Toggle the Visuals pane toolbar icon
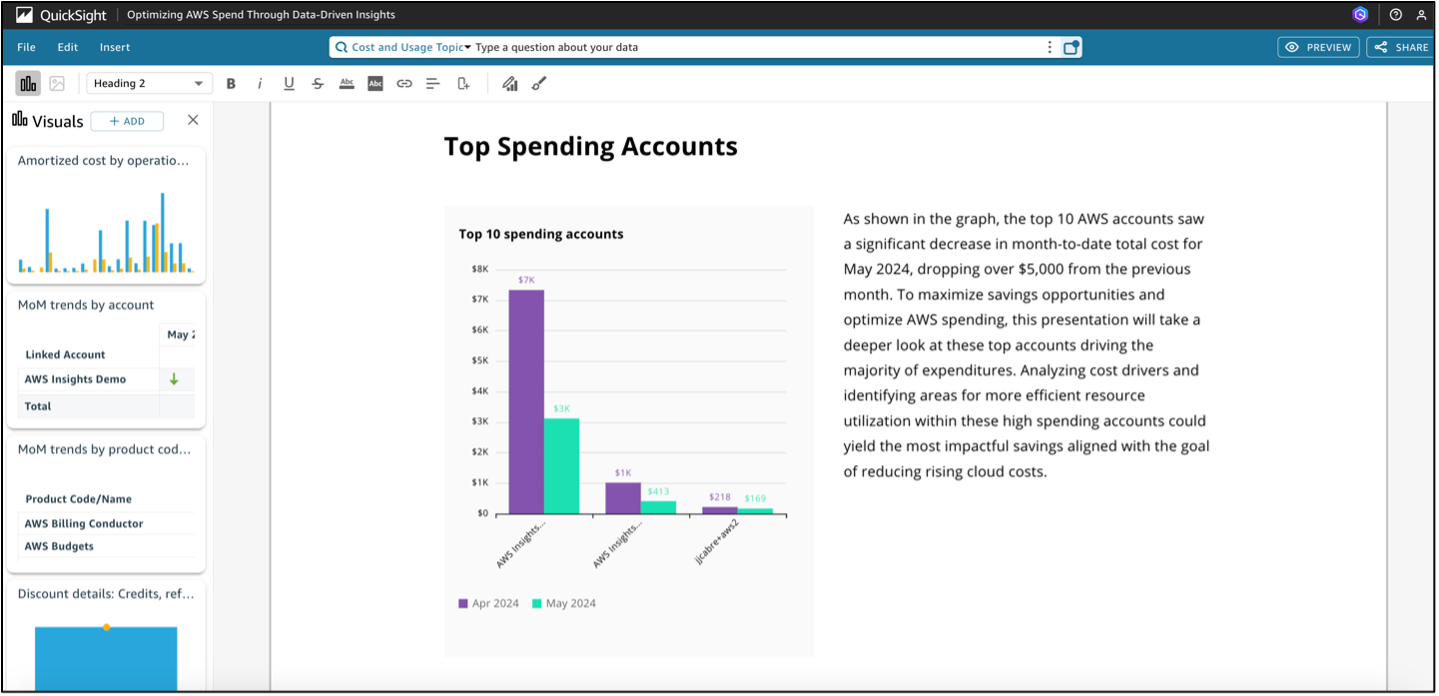This screenshot has width=1439, height=696. tap(29, 84)
